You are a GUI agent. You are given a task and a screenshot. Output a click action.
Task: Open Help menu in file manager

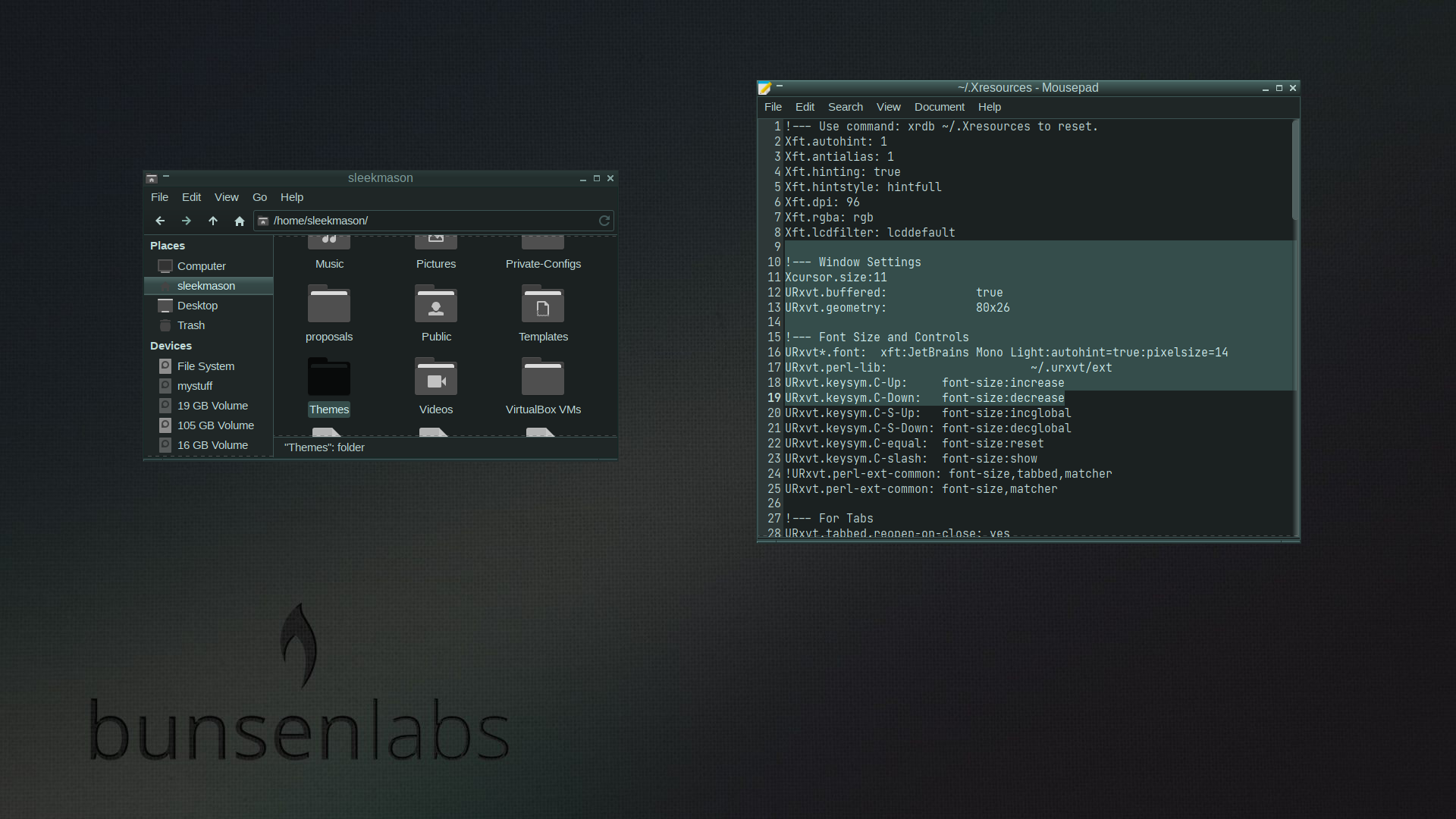coord(292,197)
